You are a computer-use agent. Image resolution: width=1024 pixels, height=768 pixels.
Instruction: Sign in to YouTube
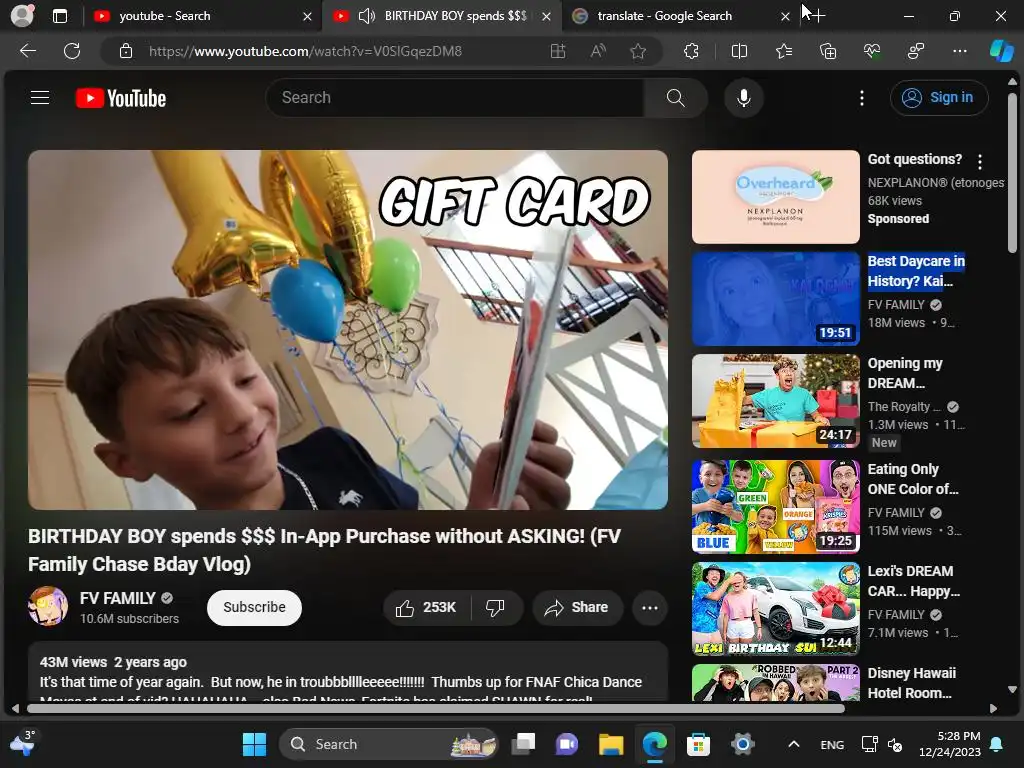[938, 97]
